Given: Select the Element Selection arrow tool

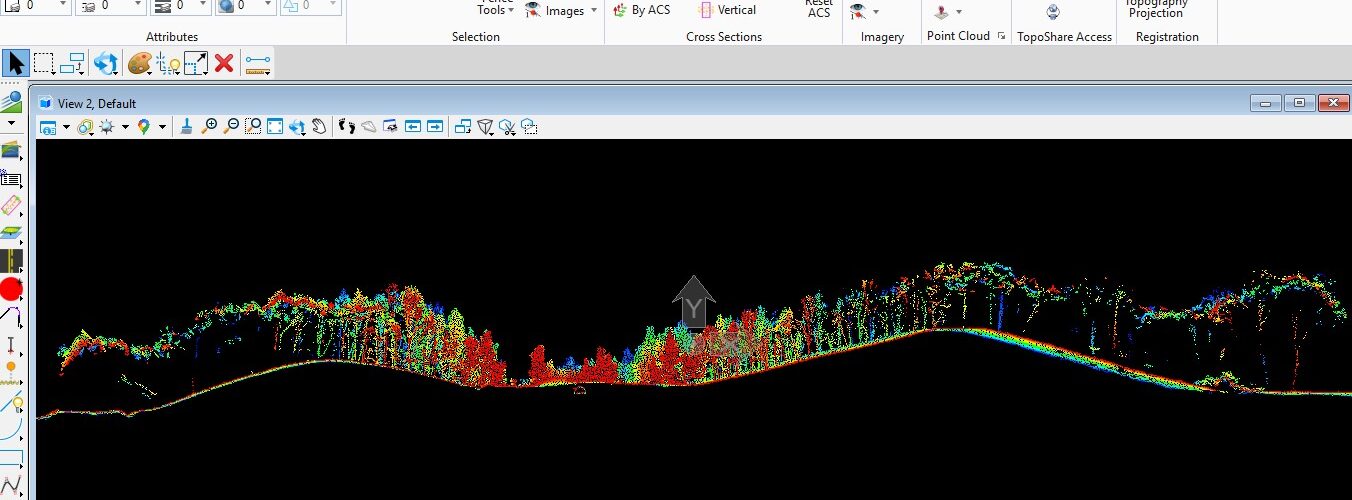Looking at the screenshot, I should 15,63.
